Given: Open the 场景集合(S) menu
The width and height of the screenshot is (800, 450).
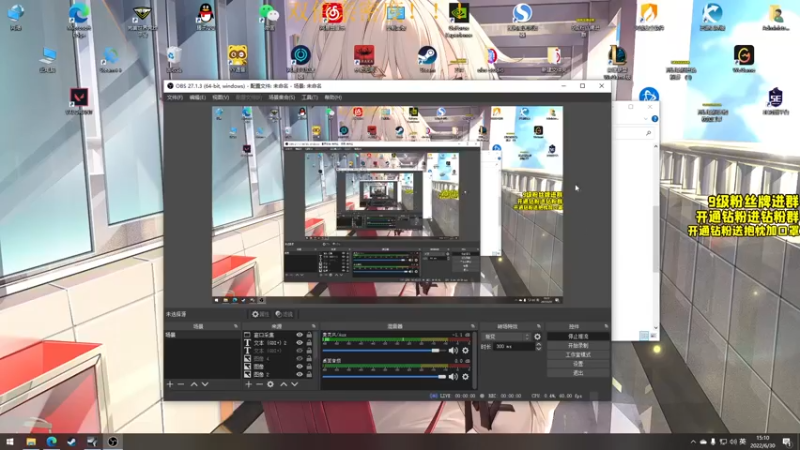Looking at the screenshot, I should click(x=282, y=97).
